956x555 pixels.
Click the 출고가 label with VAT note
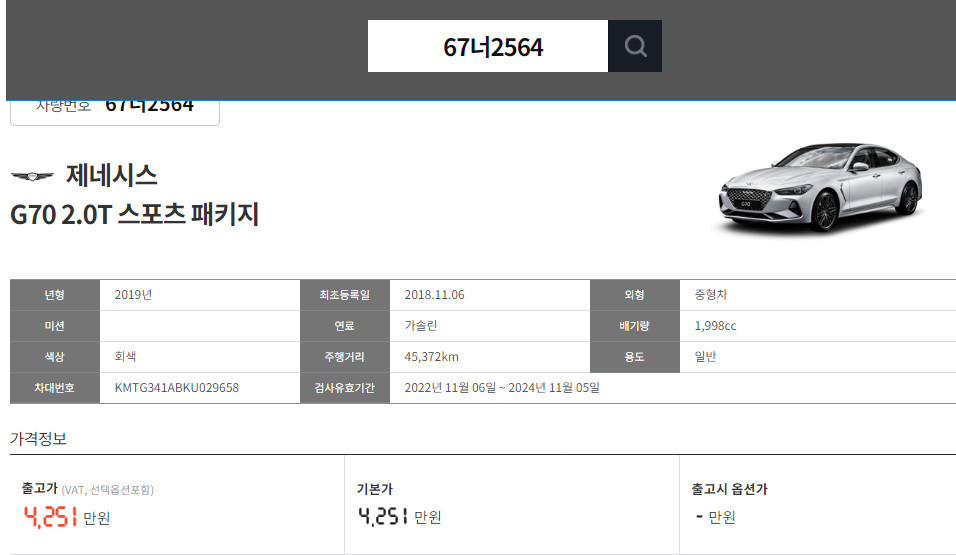(88, 489)
